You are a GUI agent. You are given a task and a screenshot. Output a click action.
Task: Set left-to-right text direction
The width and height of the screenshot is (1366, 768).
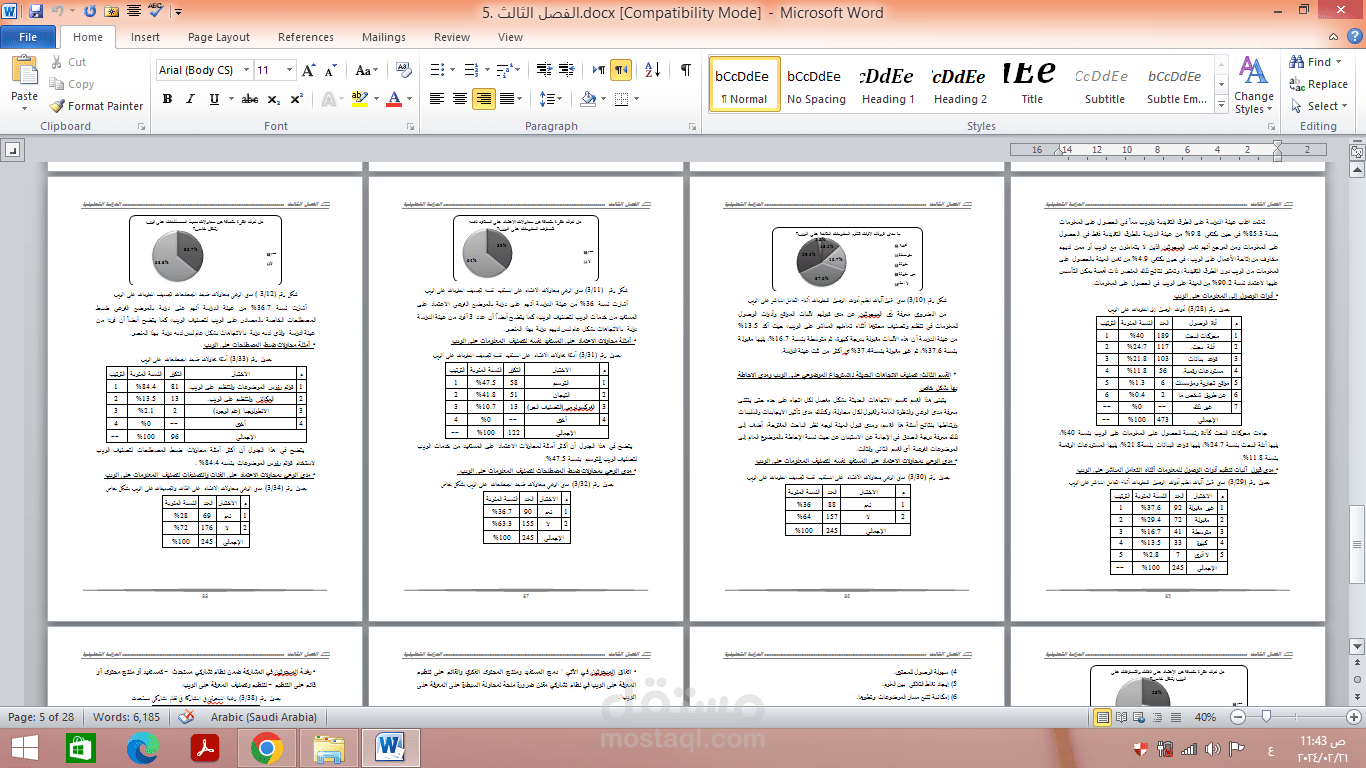click(597, 70)
